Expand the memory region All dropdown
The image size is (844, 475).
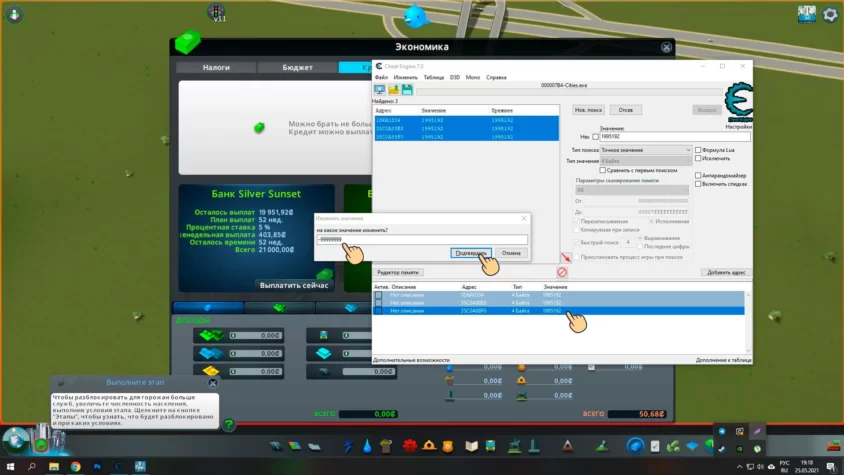coord(632,190)
